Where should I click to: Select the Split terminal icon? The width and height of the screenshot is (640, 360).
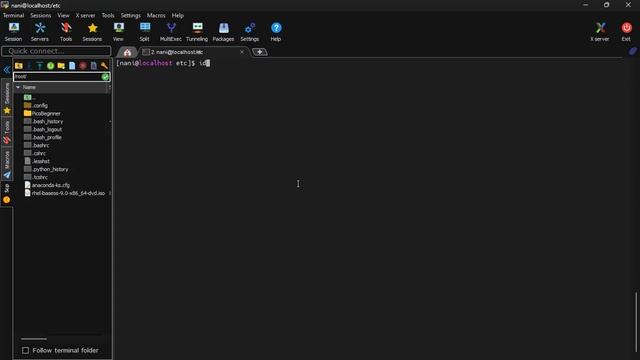144,31
